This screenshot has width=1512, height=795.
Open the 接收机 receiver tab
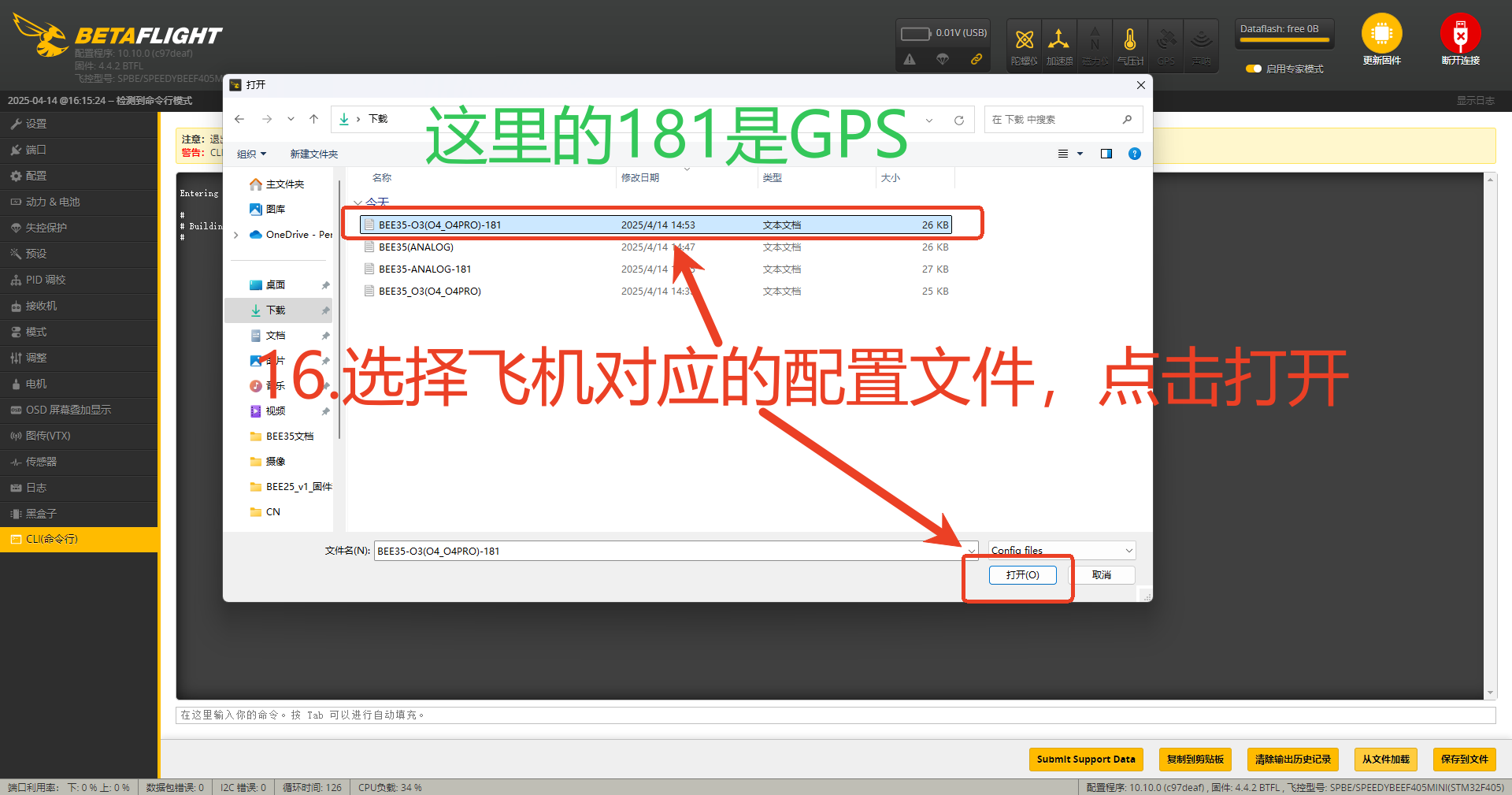79,306
